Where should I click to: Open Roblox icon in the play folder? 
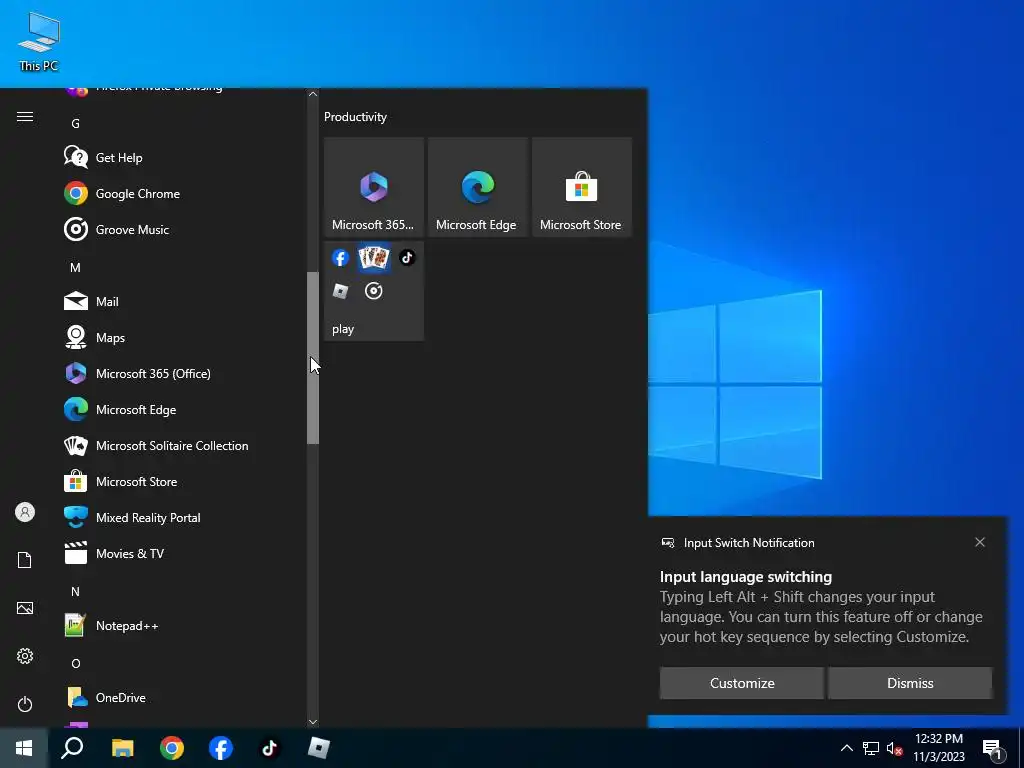[340, 291]
